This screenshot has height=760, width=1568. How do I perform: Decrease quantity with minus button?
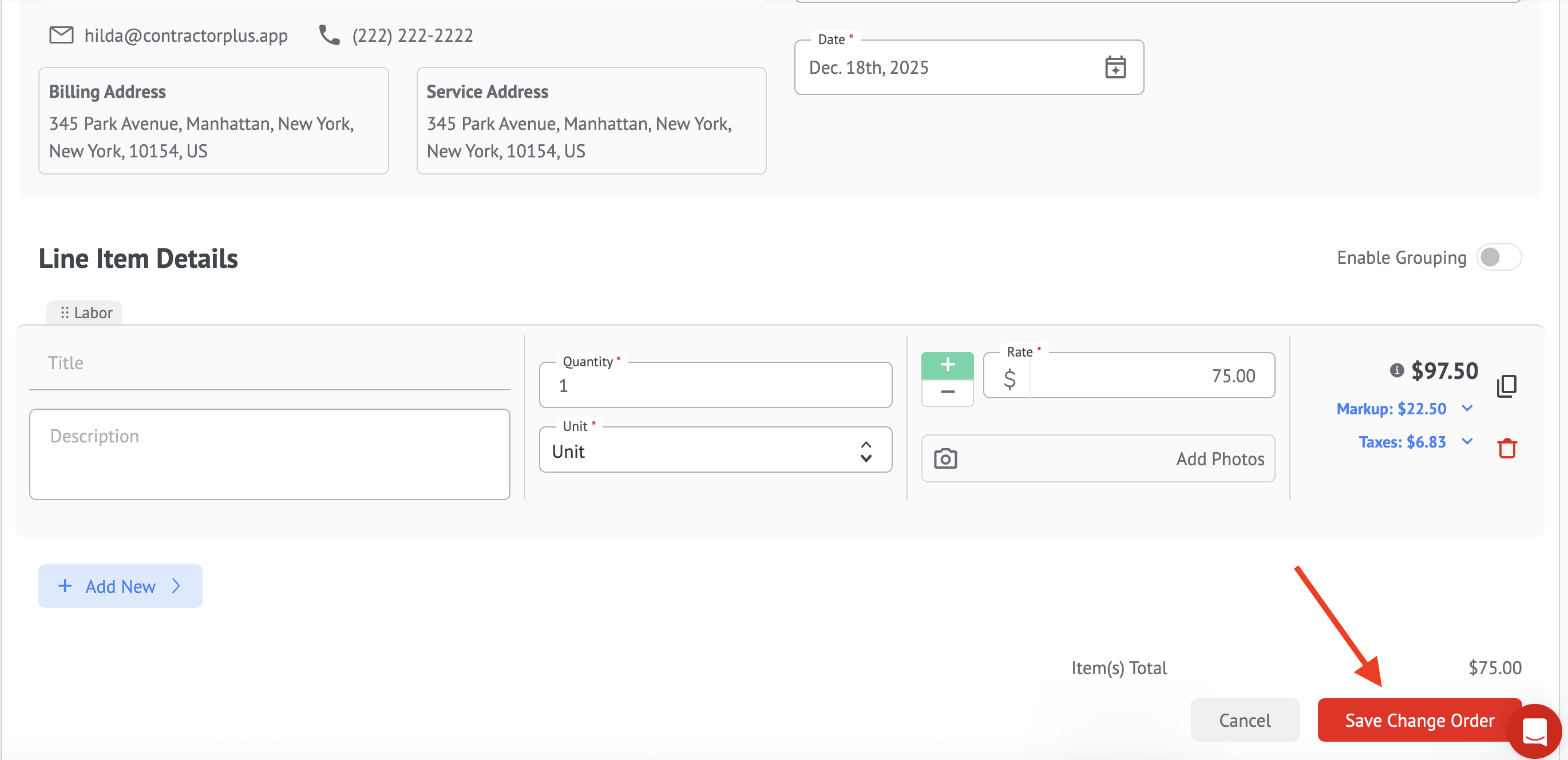pos(947,393)
